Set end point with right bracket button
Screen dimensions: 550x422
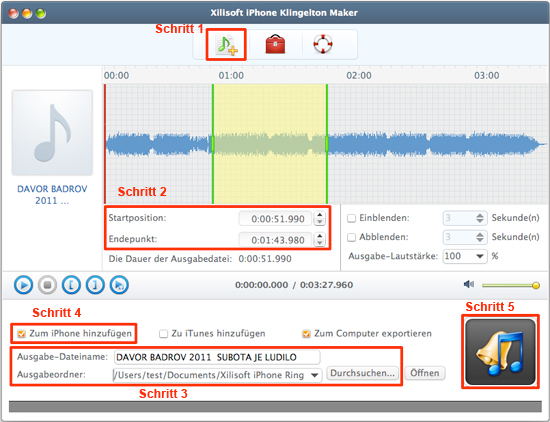(95, 285)
